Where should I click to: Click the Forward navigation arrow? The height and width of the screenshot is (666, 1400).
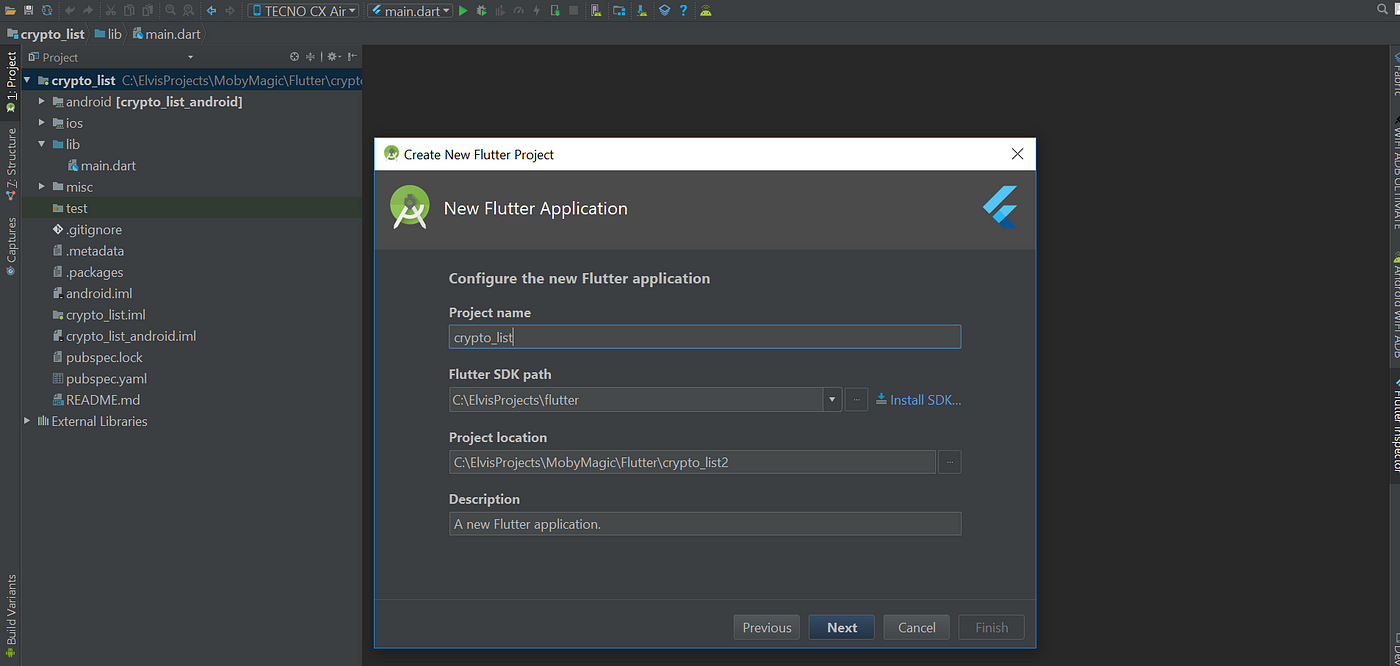[230, 10]
